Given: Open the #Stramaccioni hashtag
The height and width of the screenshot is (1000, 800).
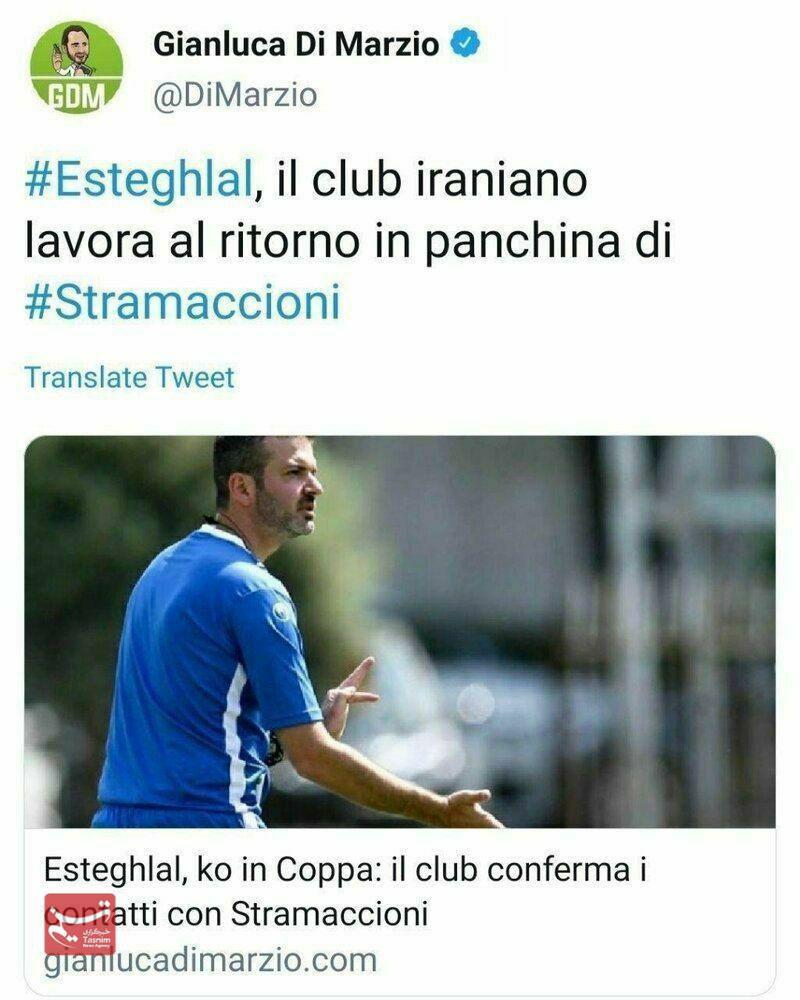Looking at the screenshot, I should 182,302.
